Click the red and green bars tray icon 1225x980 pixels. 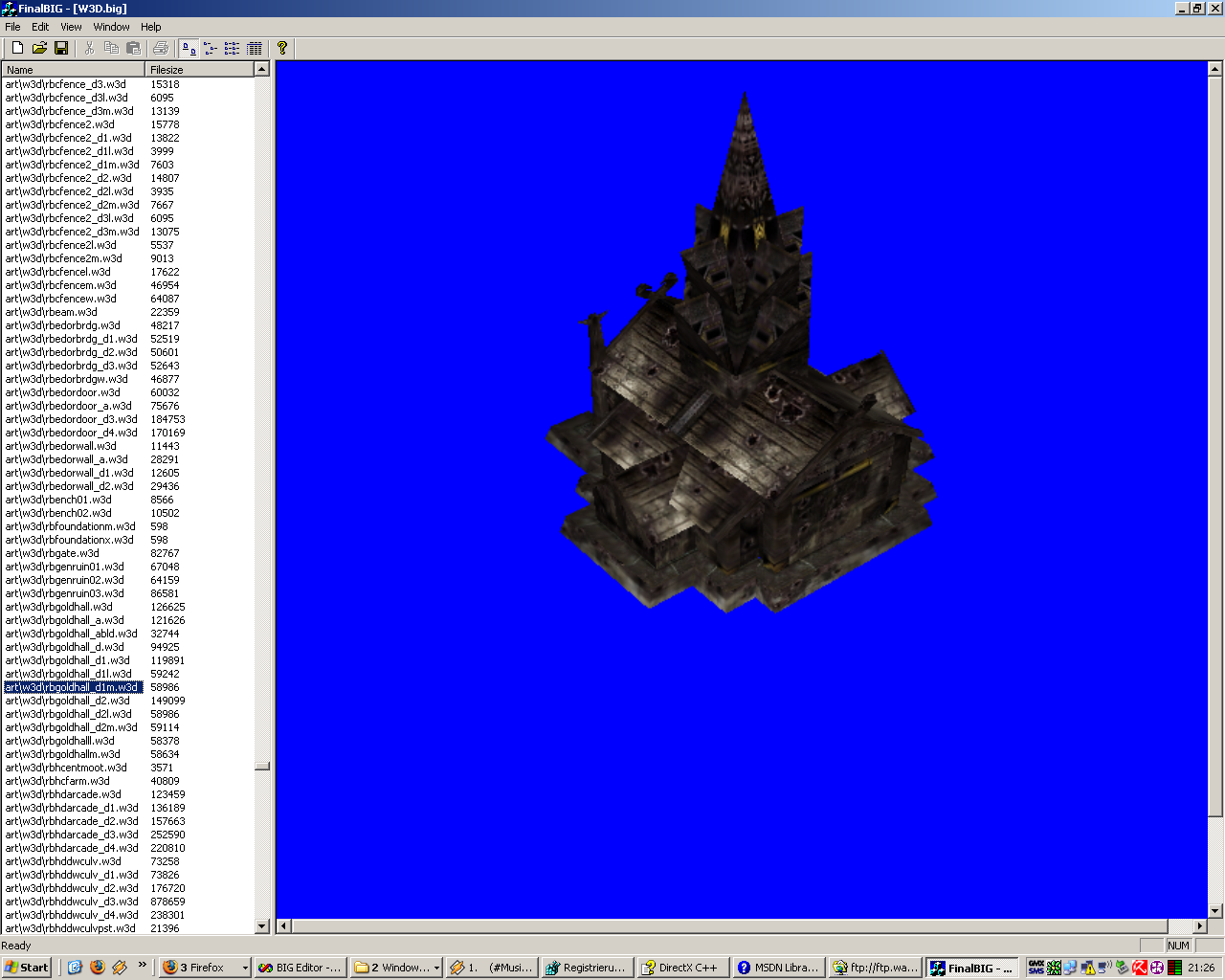click(1174, 968)
